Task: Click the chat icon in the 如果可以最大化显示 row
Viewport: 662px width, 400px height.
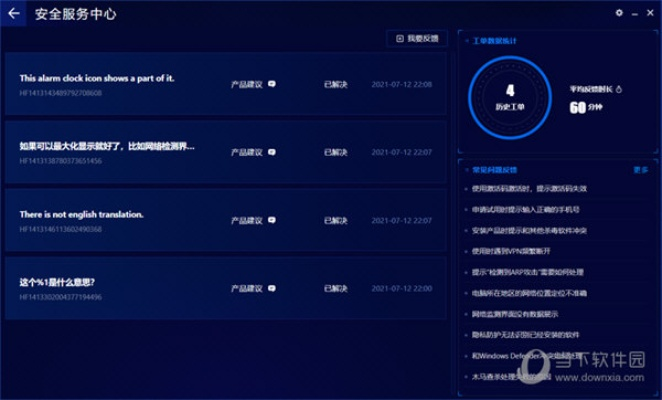Action: (x=272, y=152)
